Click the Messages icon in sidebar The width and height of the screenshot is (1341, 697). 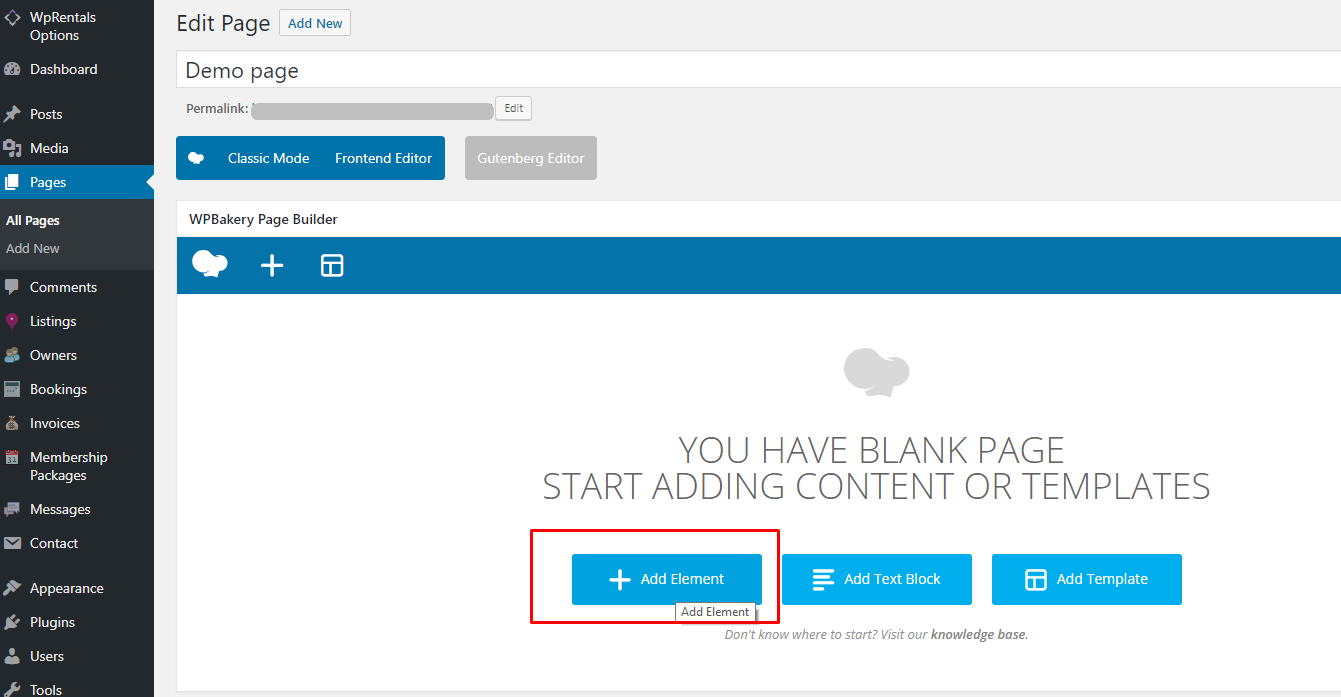(12, 509)
